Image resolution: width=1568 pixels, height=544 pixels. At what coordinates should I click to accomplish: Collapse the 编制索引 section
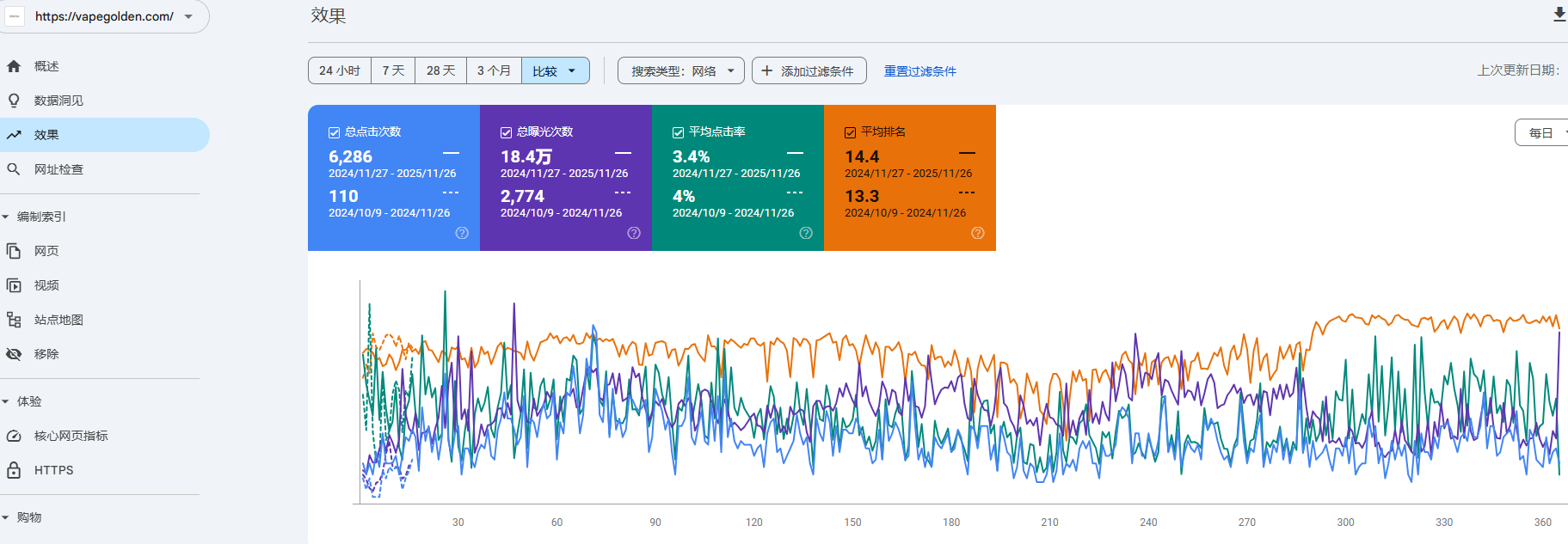pos(6,217)
